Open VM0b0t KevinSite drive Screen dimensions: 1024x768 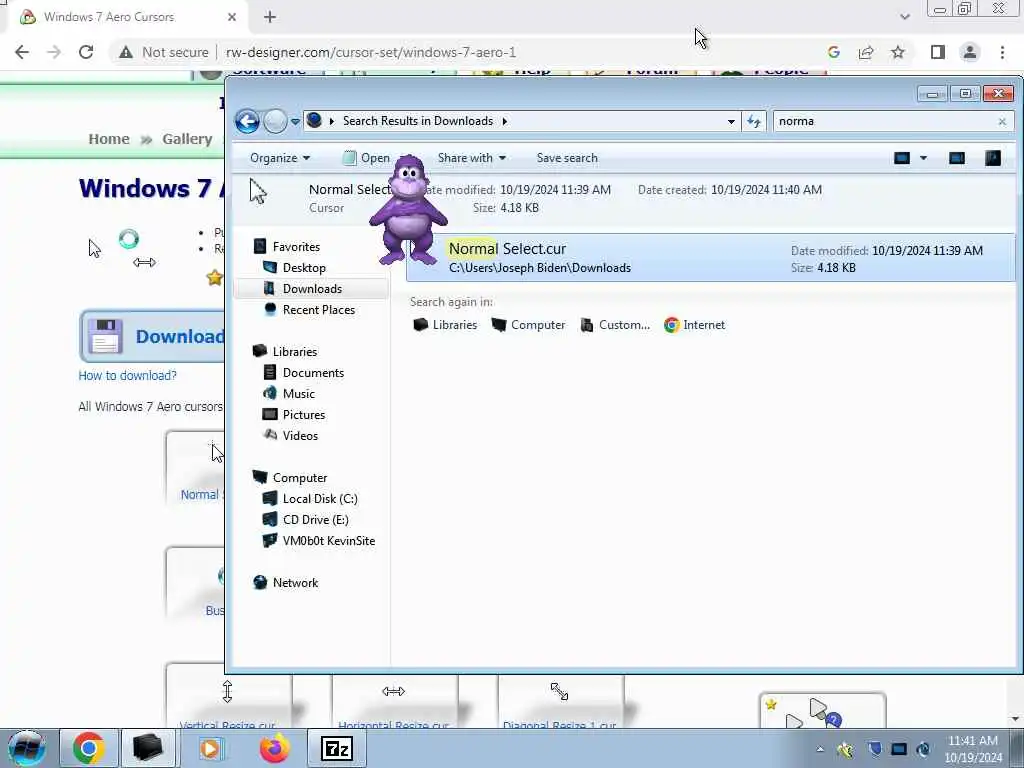click(x=328, y=541)
